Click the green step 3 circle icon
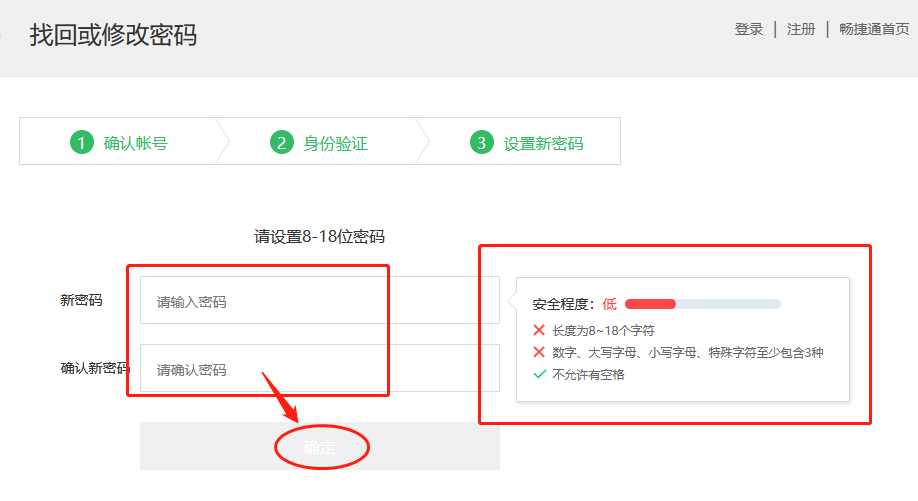The height and width of the screenshot is (501, 918). pos(481,143)
